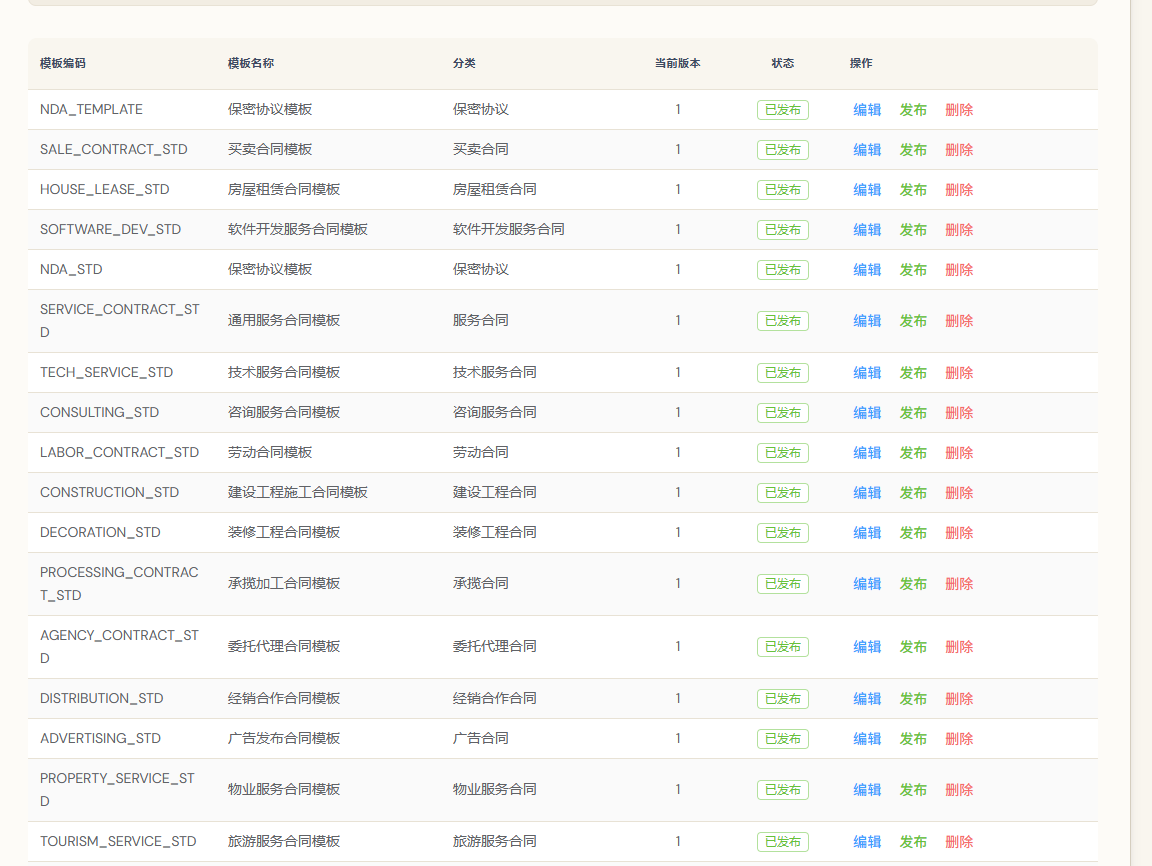Click 发布 for NDA_TEMPLATE row

tap(913, 110)
